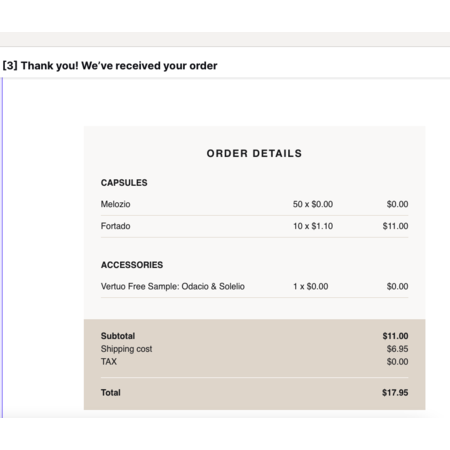
Task: Click the free sample quantity 1 x $0.00
Action: [x=310, y=286]
